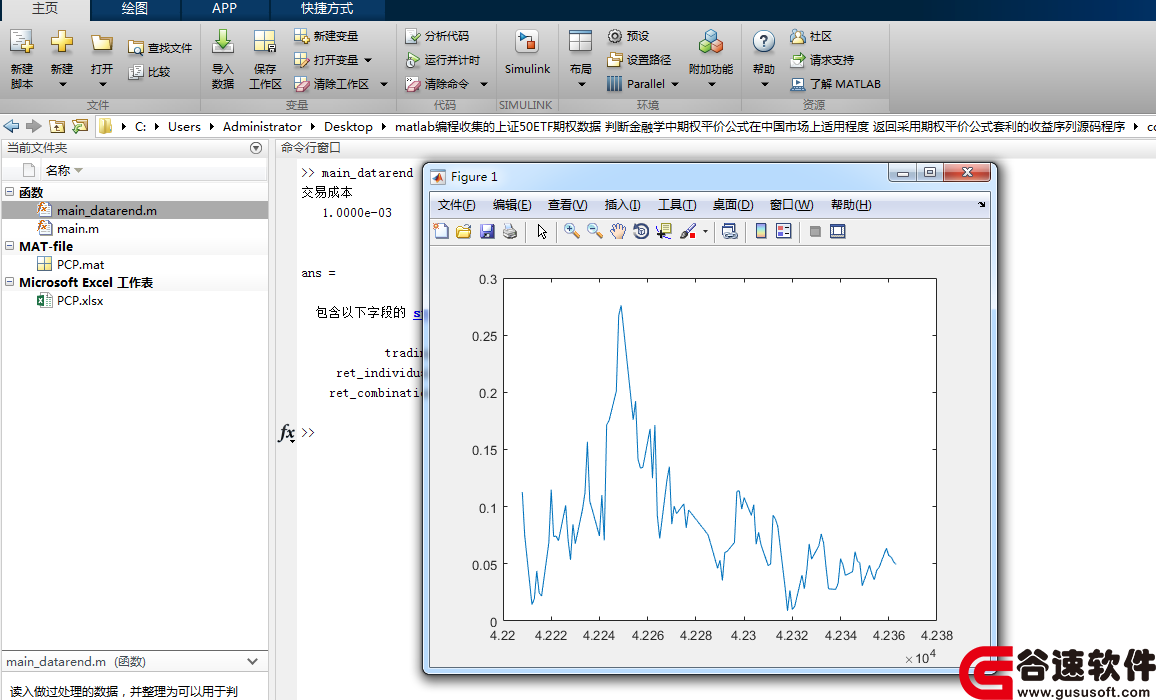
Task: Click the Show Plot Tools and dock icon
Action: pyautogui.click(x=838, y=232)
